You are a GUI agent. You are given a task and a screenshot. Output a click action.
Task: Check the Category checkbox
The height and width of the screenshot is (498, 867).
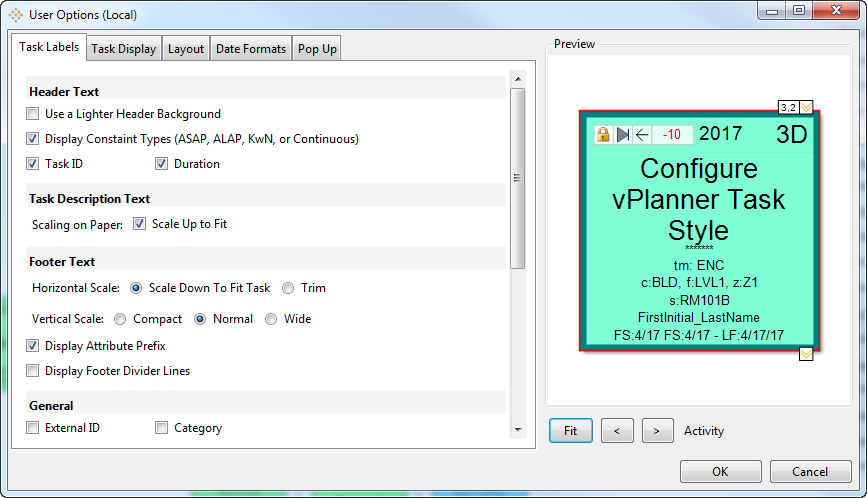point(161,428)
